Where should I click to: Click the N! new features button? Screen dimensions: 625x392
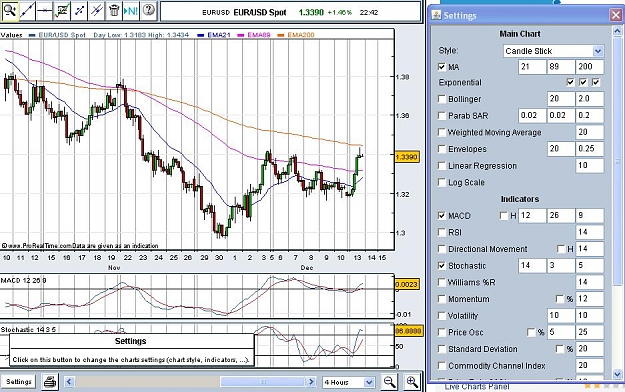[x=131, y=11]
